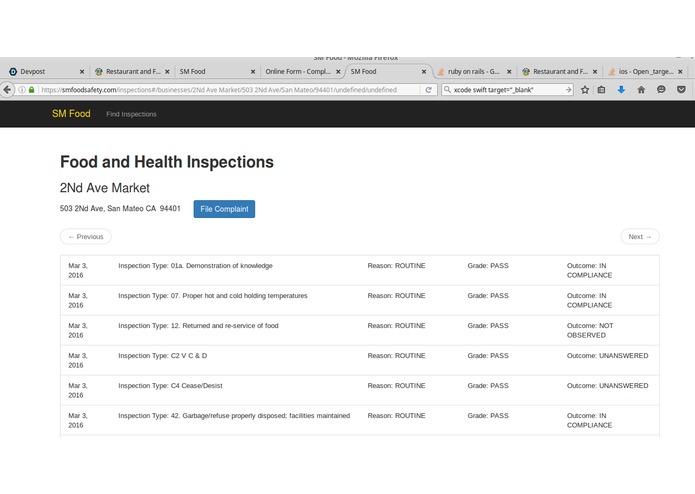
Task: Click Reason: ROUTINE in Garbage/refuse row
Action: [396, 416]
